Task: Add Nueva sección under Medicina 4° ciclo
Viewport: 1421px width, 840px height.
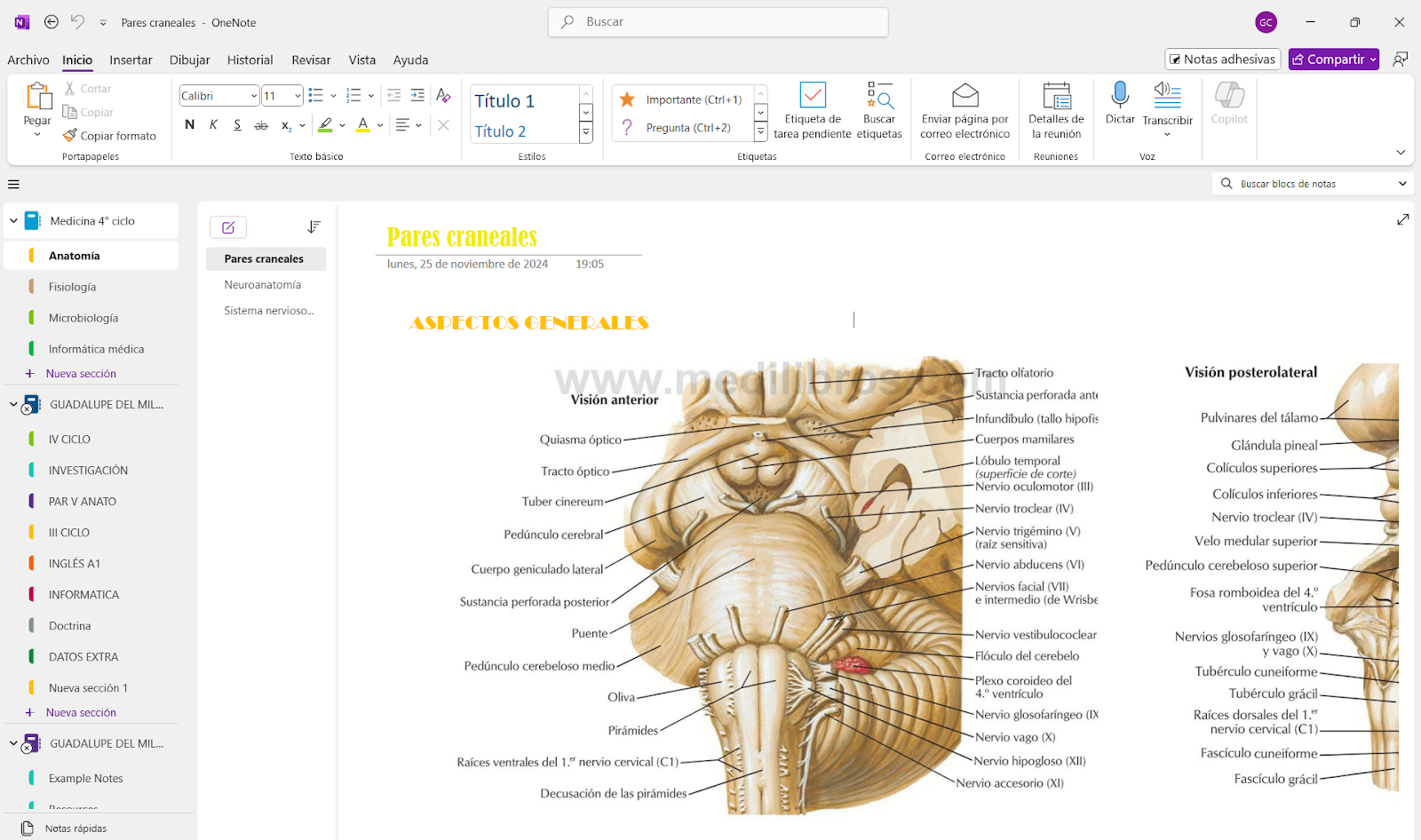Action: click(x=81, y=374)
